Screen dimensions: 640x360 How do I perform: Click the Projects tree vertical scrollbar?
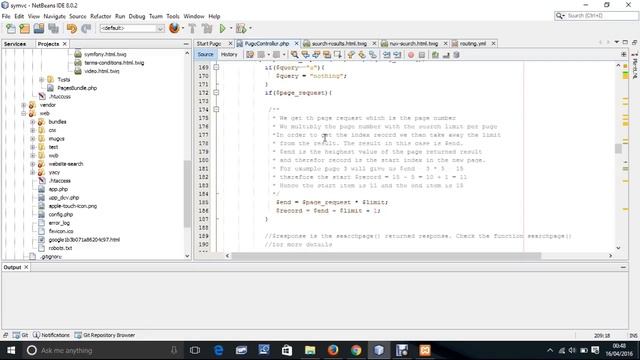tap(187, 194)
